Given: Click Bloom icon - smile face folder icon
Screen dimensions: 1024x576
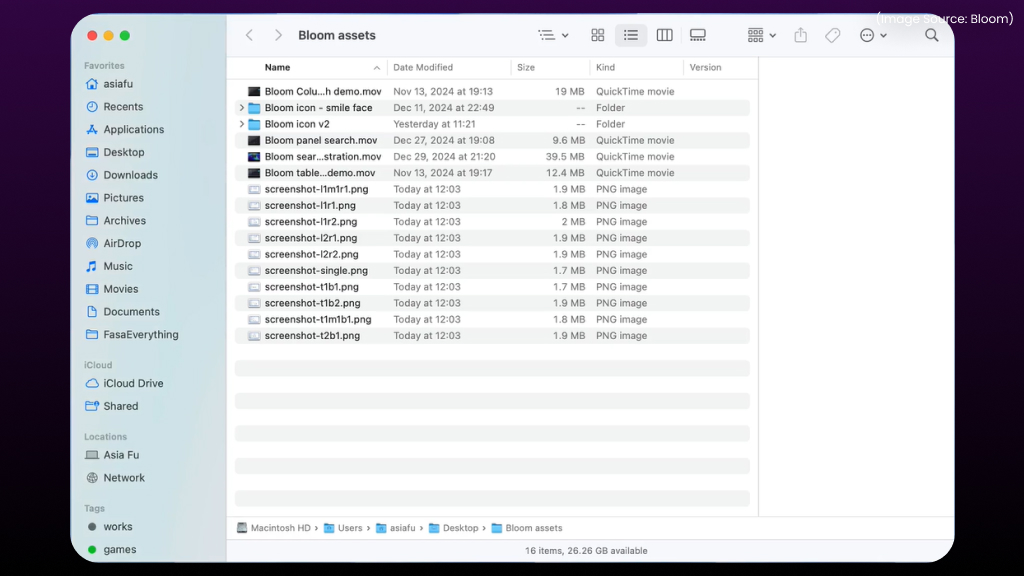Looking at the screenshot, I should (254, 108).
